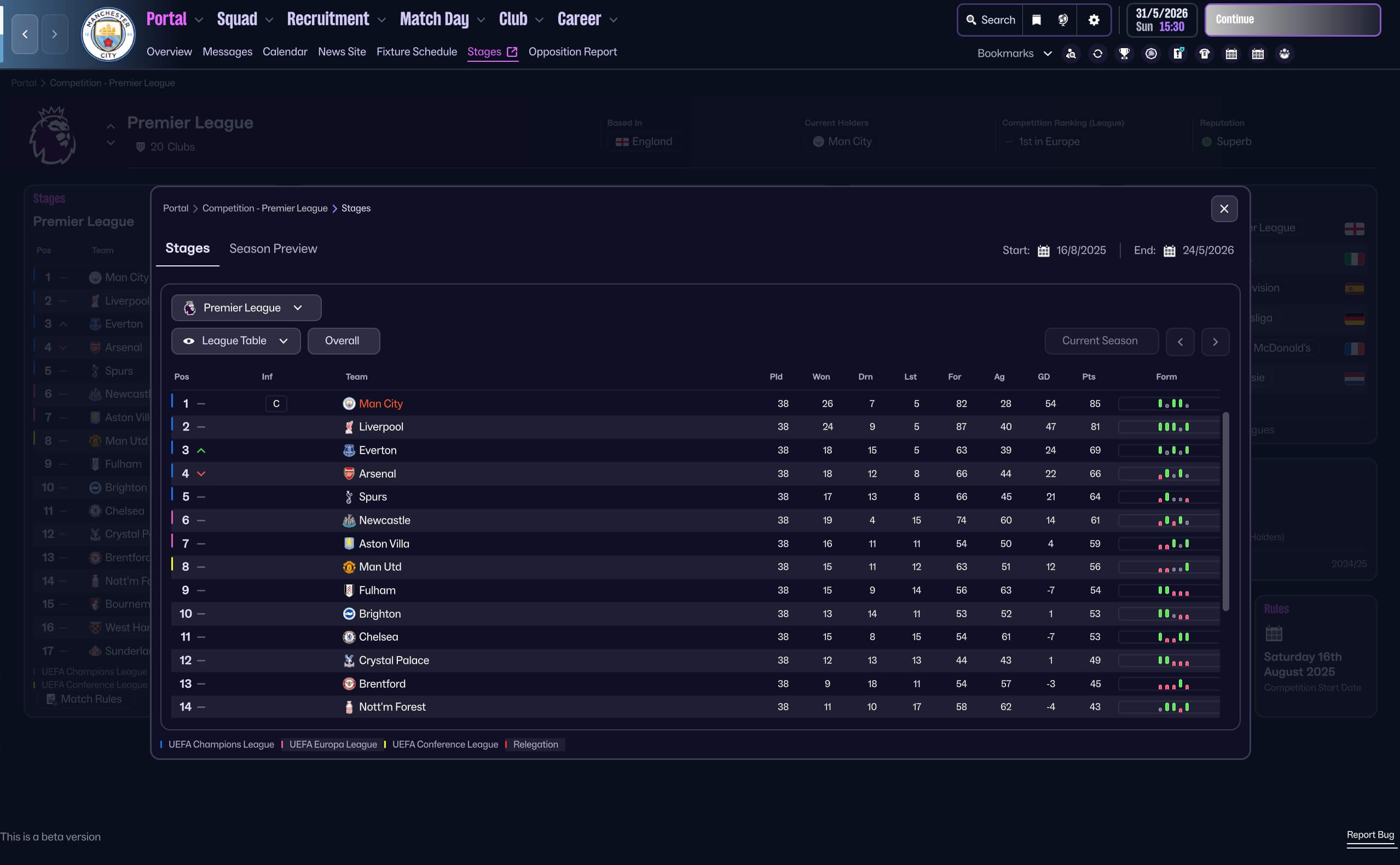Image resolution: width=1400 pixels, height=865 pixels.
Task: Toggle the Overall table filter button
Action: (343, 341)
